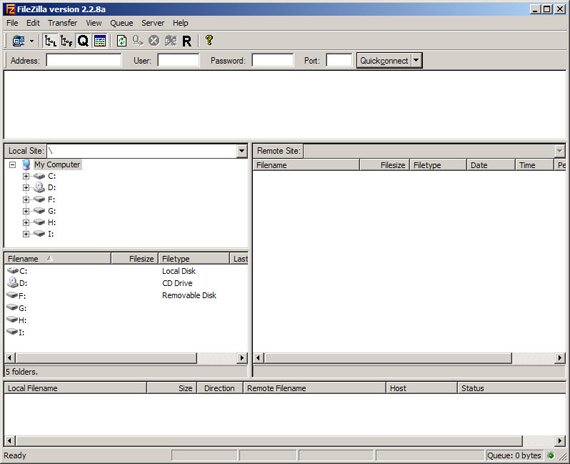Open Site Manager dropdown arrow in toolbar

pyautogui.click(x=32, y=41)
